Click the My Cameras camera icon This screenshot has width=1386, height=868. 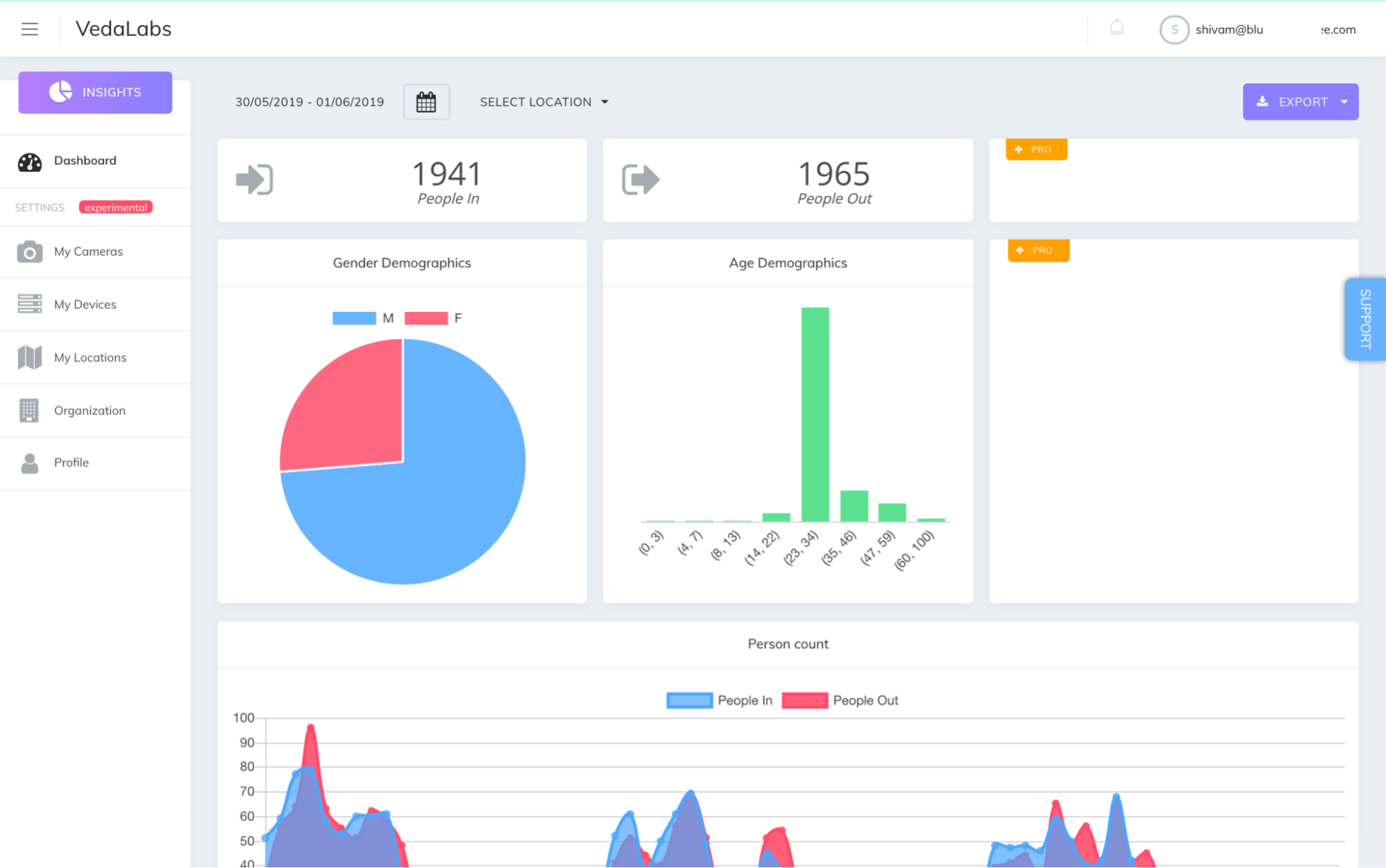click(29, 252)
